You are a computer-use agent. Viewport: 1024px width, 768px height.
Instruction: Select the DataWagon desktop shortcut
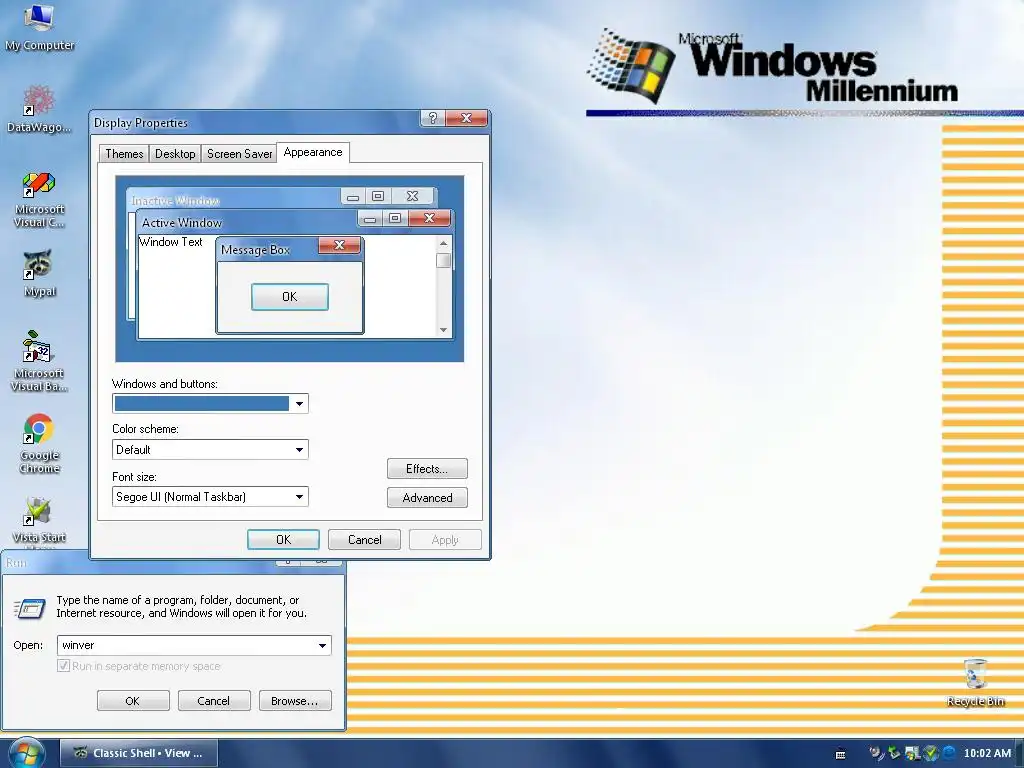(39, 109)
